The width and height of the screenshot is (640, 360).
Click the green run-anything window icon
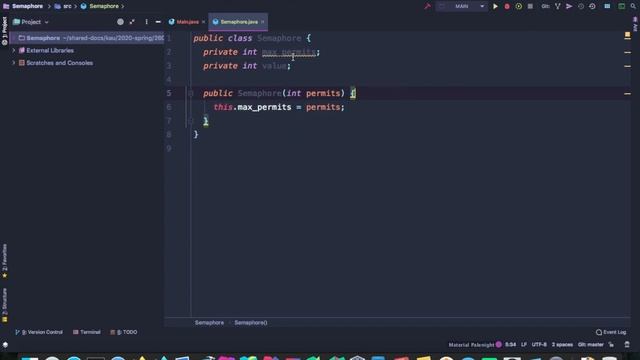click(x=622, y=6)
